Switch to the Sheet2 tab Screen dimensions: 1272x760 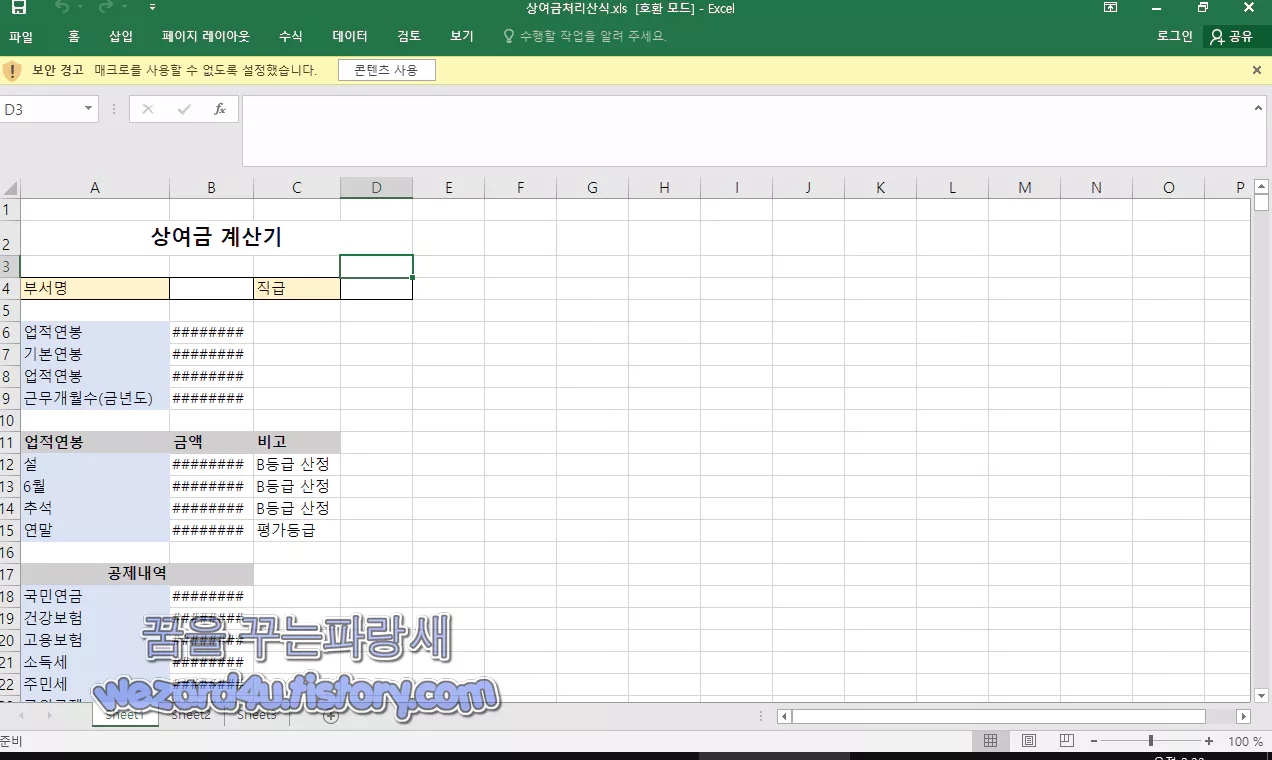click(191, 715)
